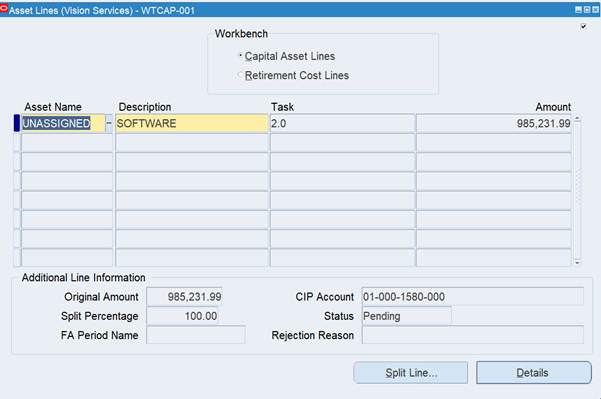Click the Task column header
Image resolution: width=601 pixels, height=399 pixels.
click(282, 107)
